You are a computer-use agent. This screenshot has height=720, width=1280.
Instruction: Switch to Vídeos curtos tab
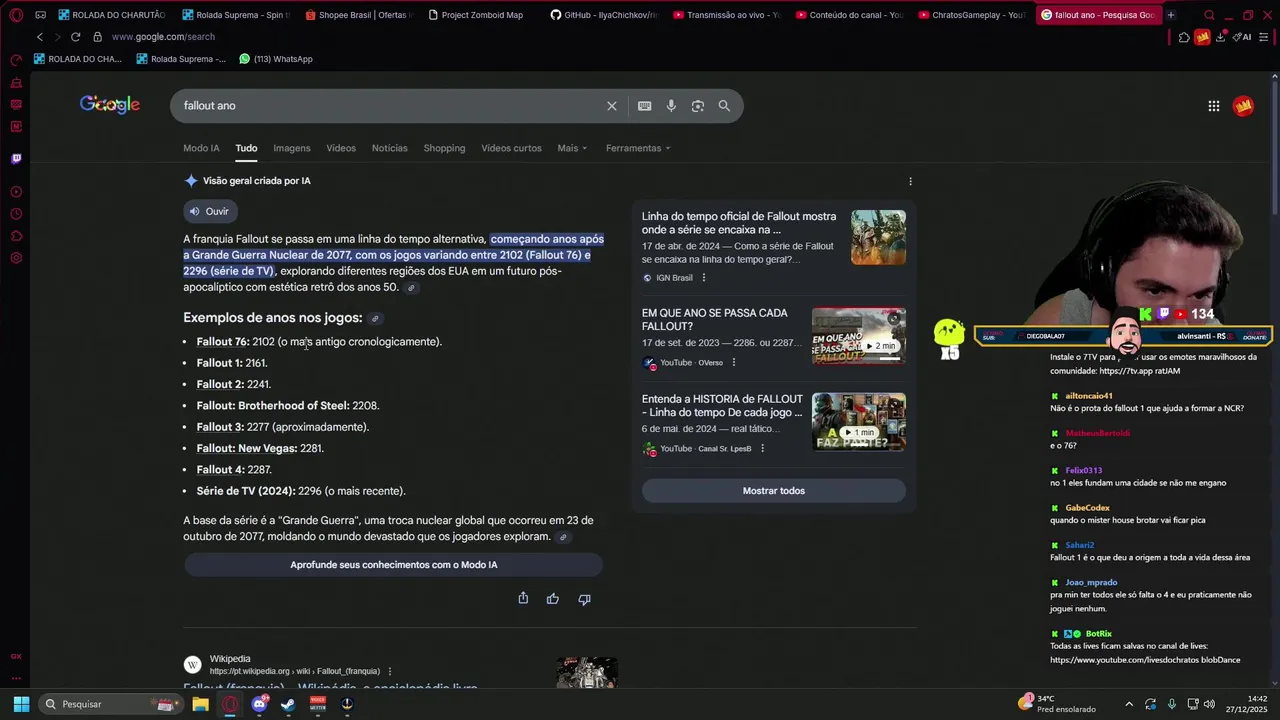tap(511, 148)
